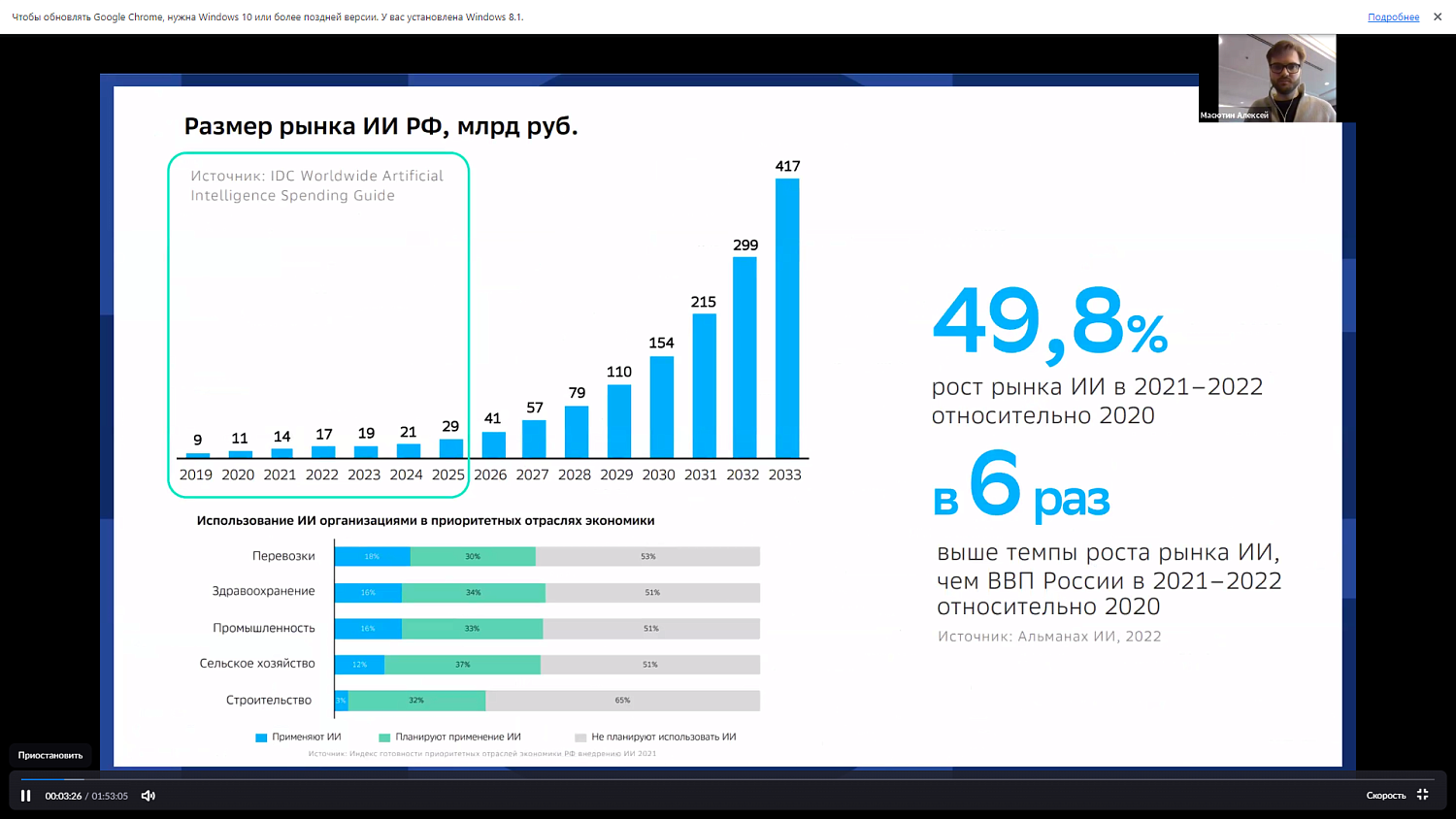Dismiss the Chrome update notification bar
Viewport: 1456px width, 819px height.
(x=1438, y=16)
